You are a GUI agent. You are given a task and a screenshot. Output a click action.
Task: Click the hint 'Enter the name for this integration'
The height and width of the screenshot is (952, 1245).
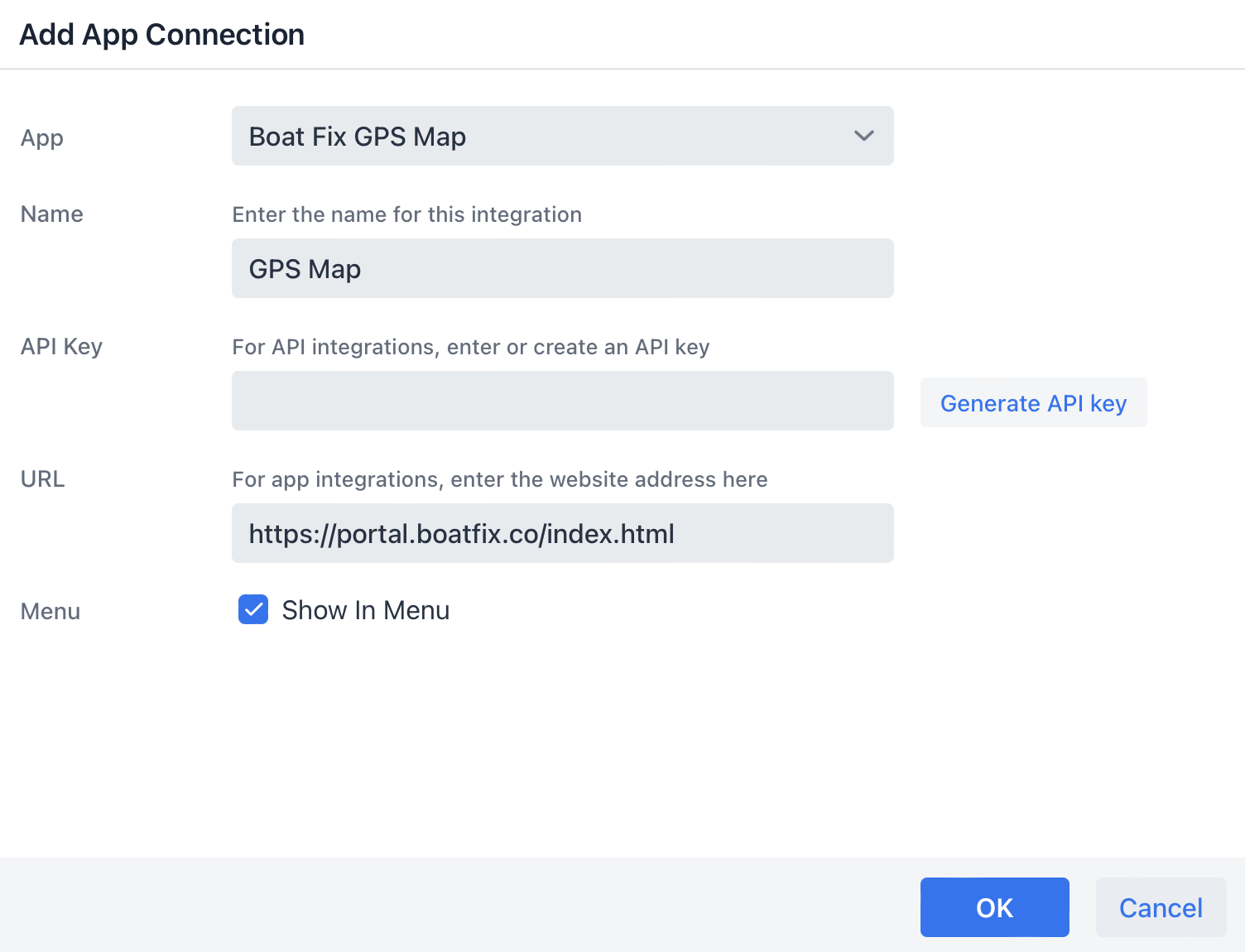406,214
